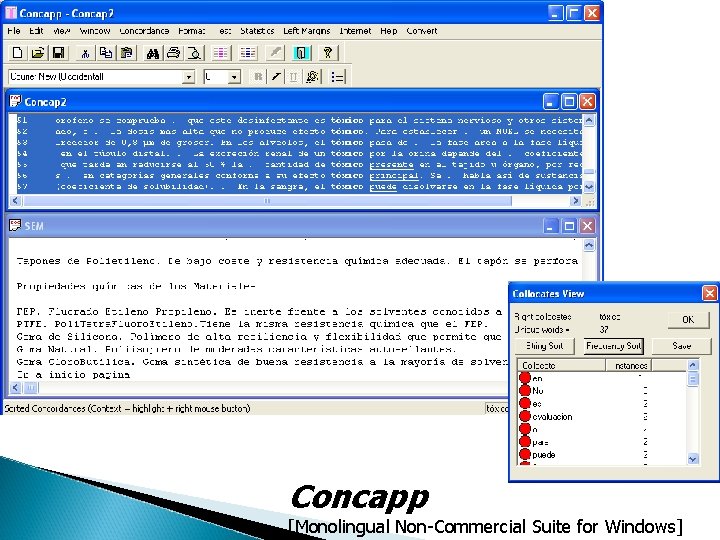Open the Help menu
Screen dimensions: 720x540
(388, 31)
